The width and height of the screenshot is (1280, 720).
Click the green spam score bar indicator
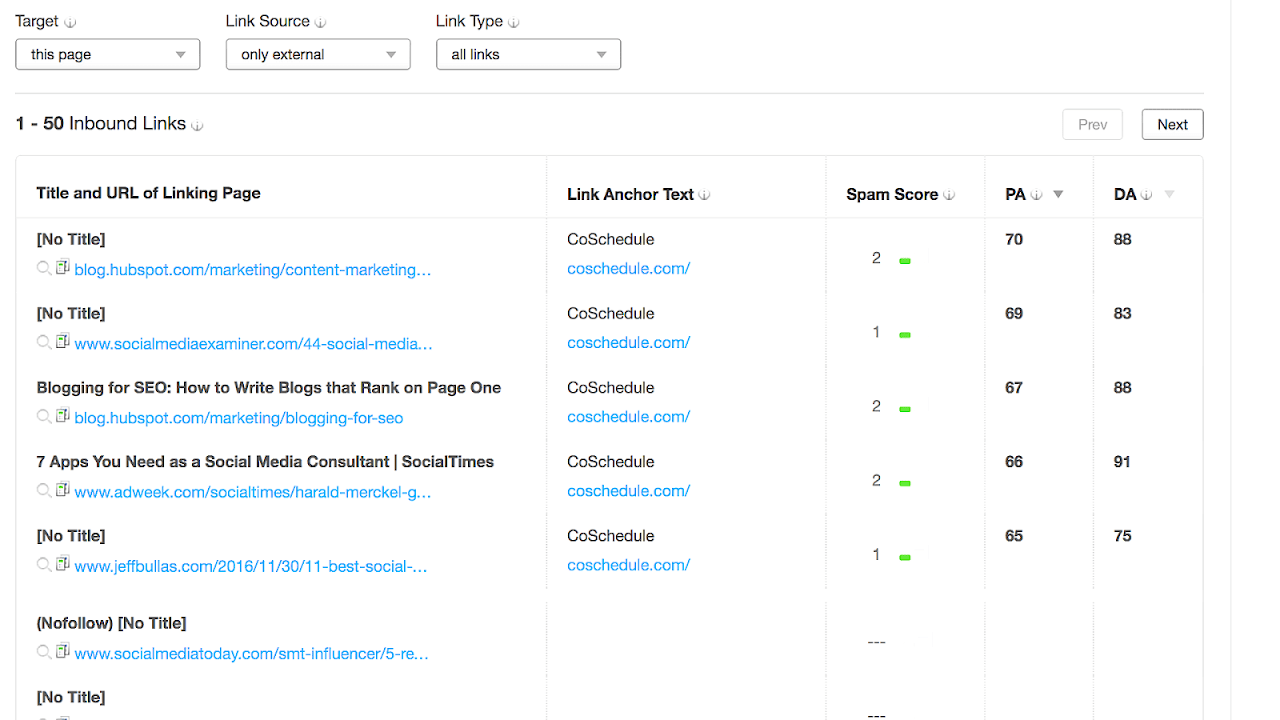pos(905,258)
